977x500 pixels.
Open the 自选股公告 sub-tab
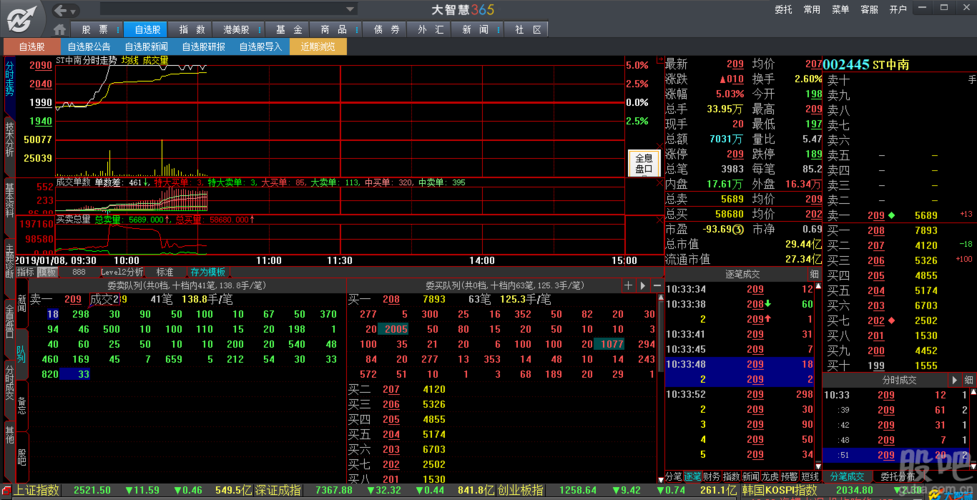click(x=89, y=47)
